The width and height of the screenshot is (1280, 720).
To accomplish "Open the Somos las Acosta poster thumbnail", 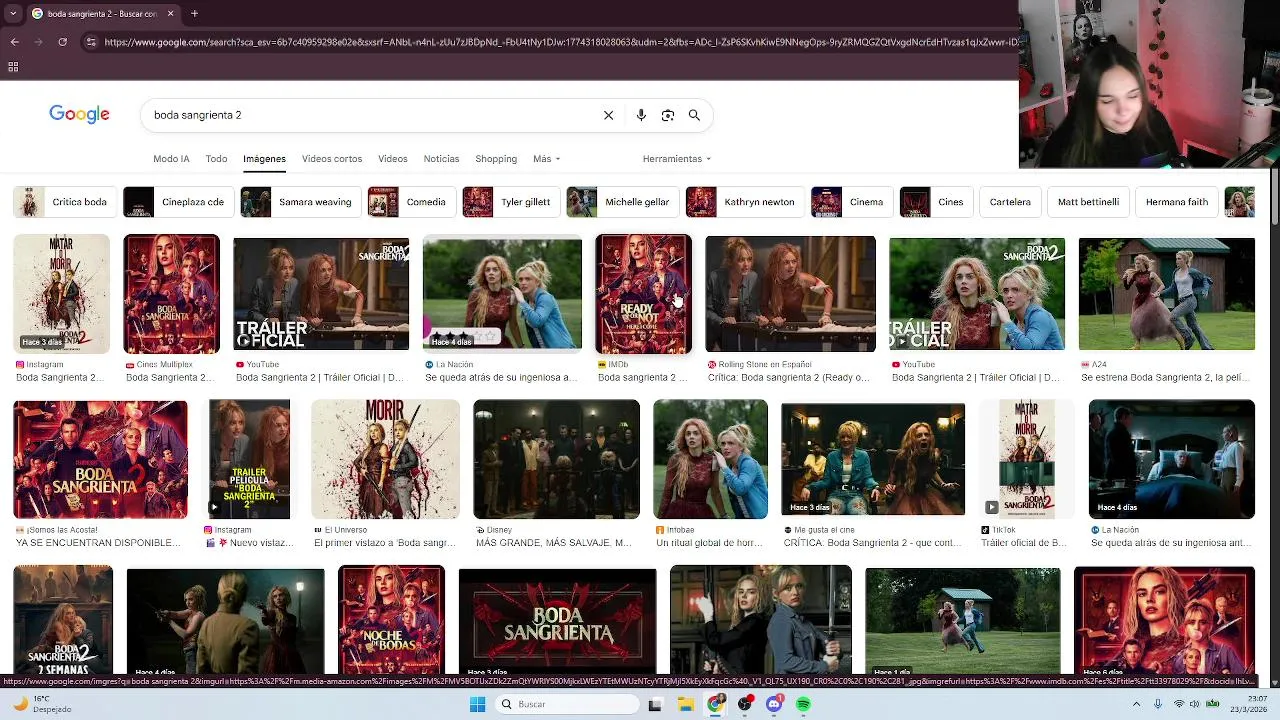I will [x=100, y=459].
